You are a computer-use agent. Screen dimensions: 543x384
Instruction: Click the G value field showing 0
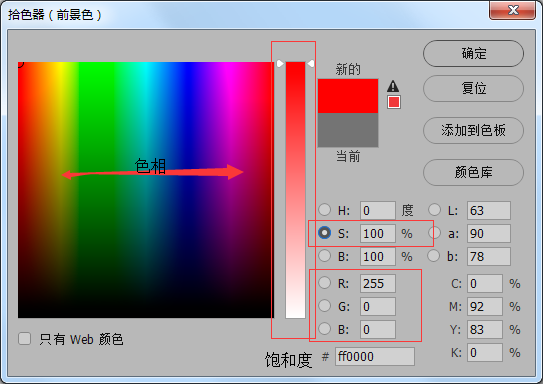(378, 306)
